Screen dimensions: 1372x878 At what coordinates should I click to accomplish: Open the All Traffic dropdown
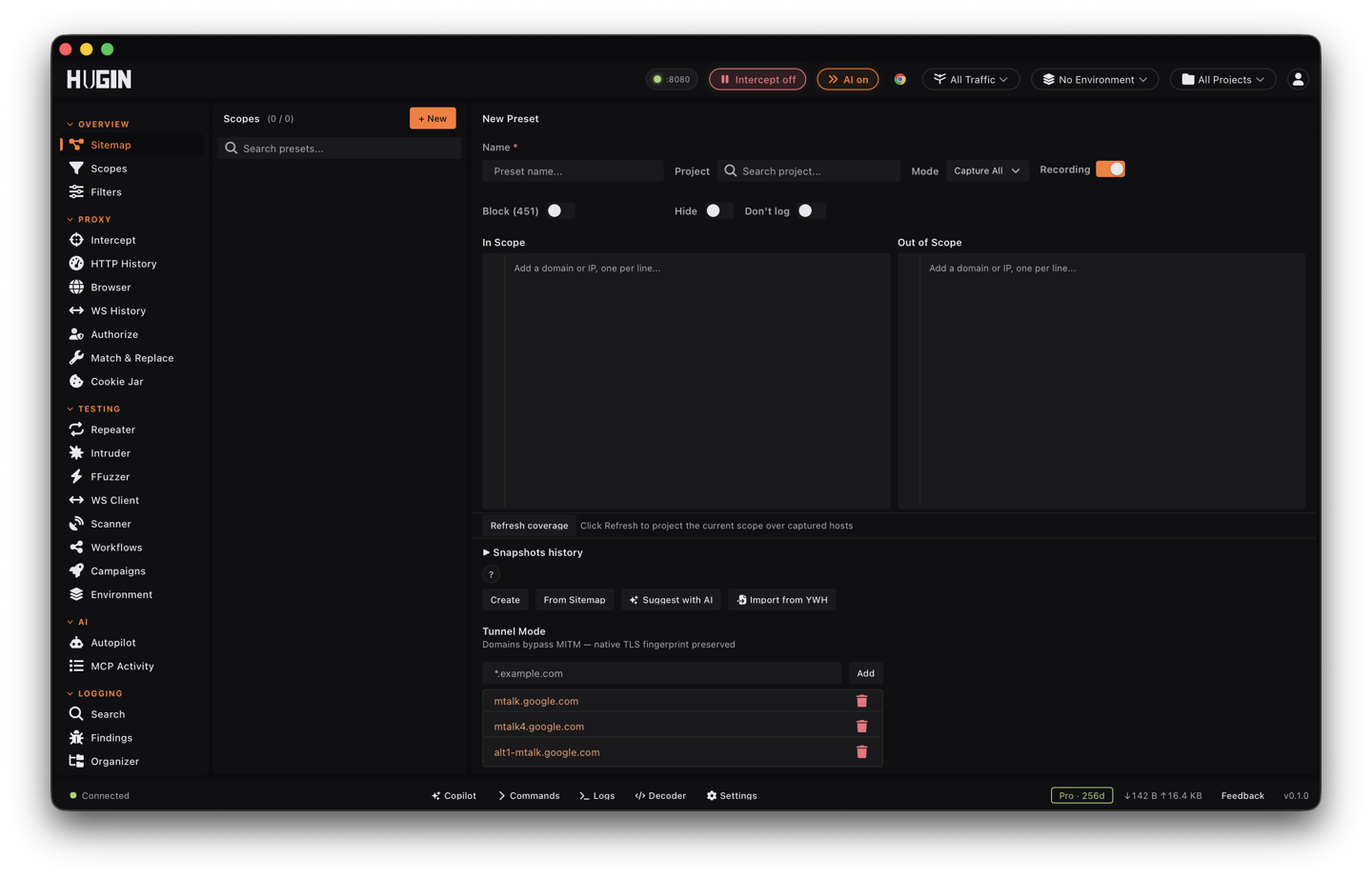pyautogui.click(x=971, y=79)
